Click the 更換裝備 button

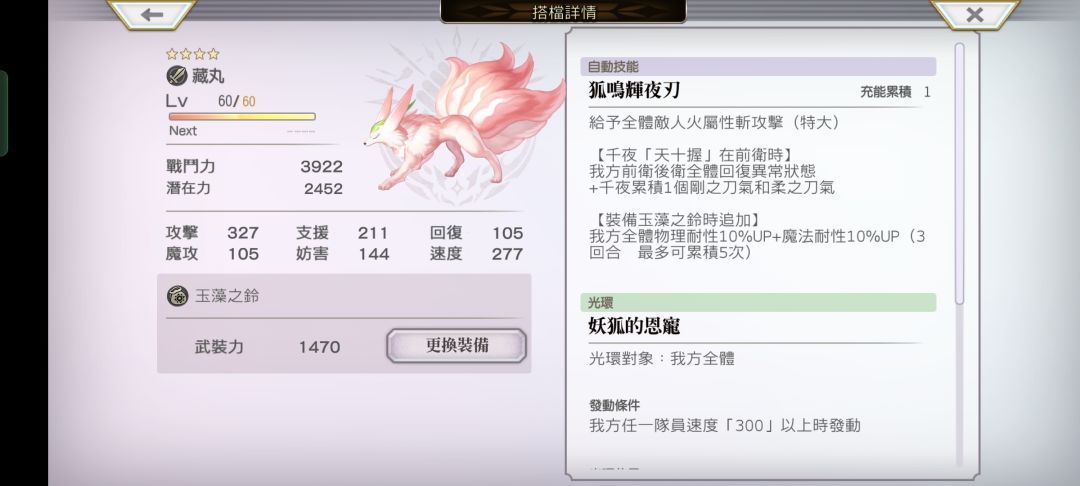pyautogui.click(x=457, y=346)
